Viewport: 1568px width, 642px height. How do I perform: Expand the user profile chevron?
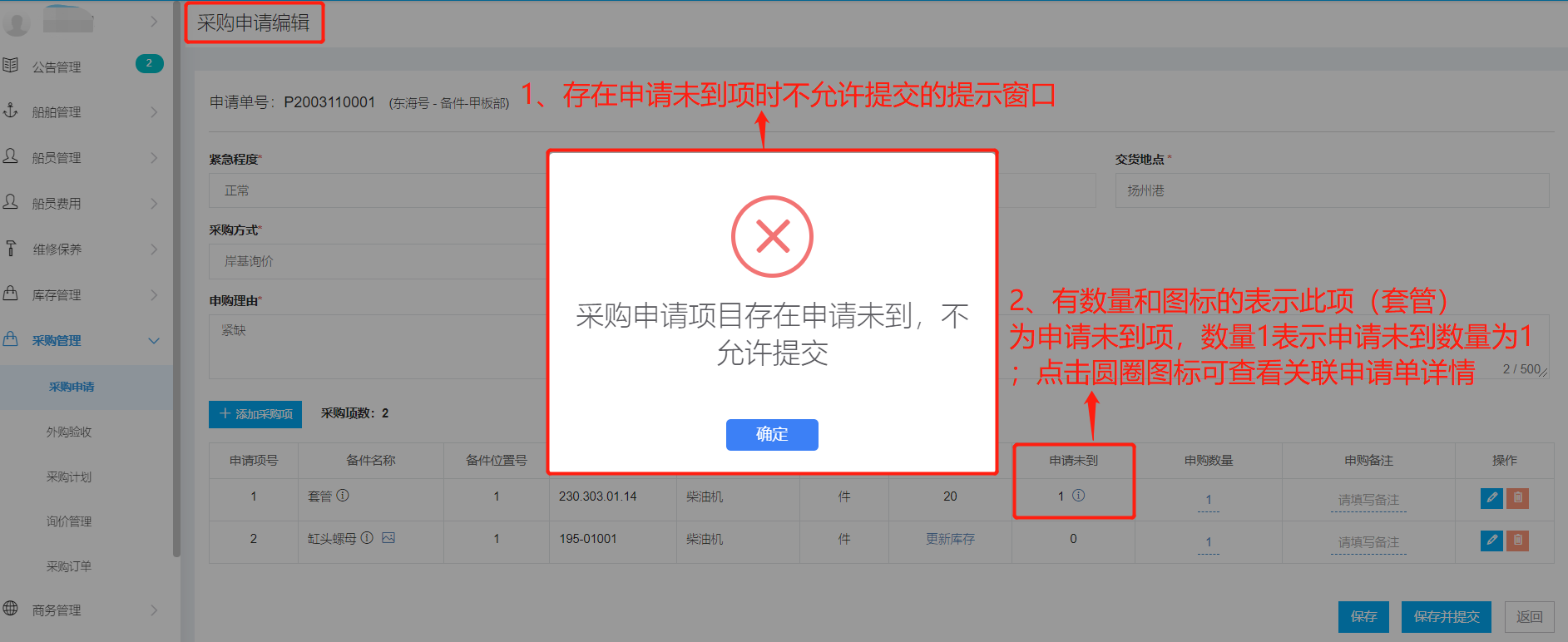154,22
